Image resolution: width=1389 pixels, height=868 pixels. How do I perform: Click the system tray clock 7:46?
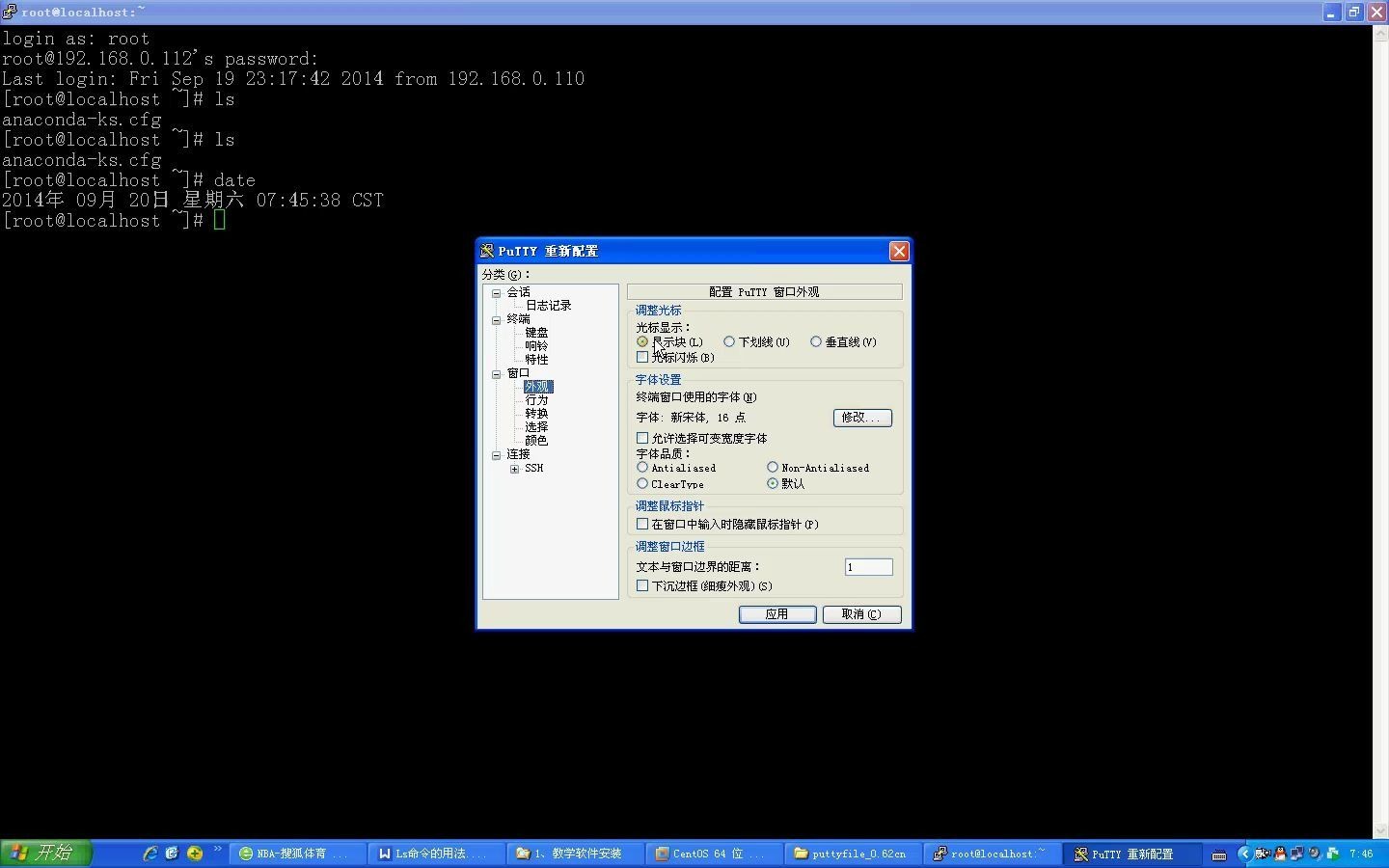click(x=1361, y=854)
